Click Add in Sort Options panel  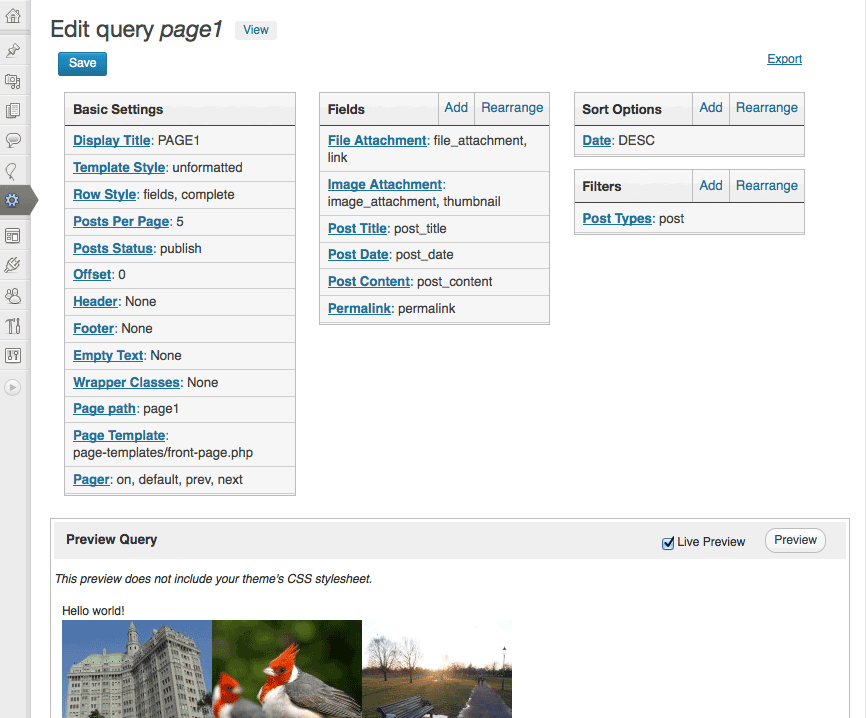[711, 108]
